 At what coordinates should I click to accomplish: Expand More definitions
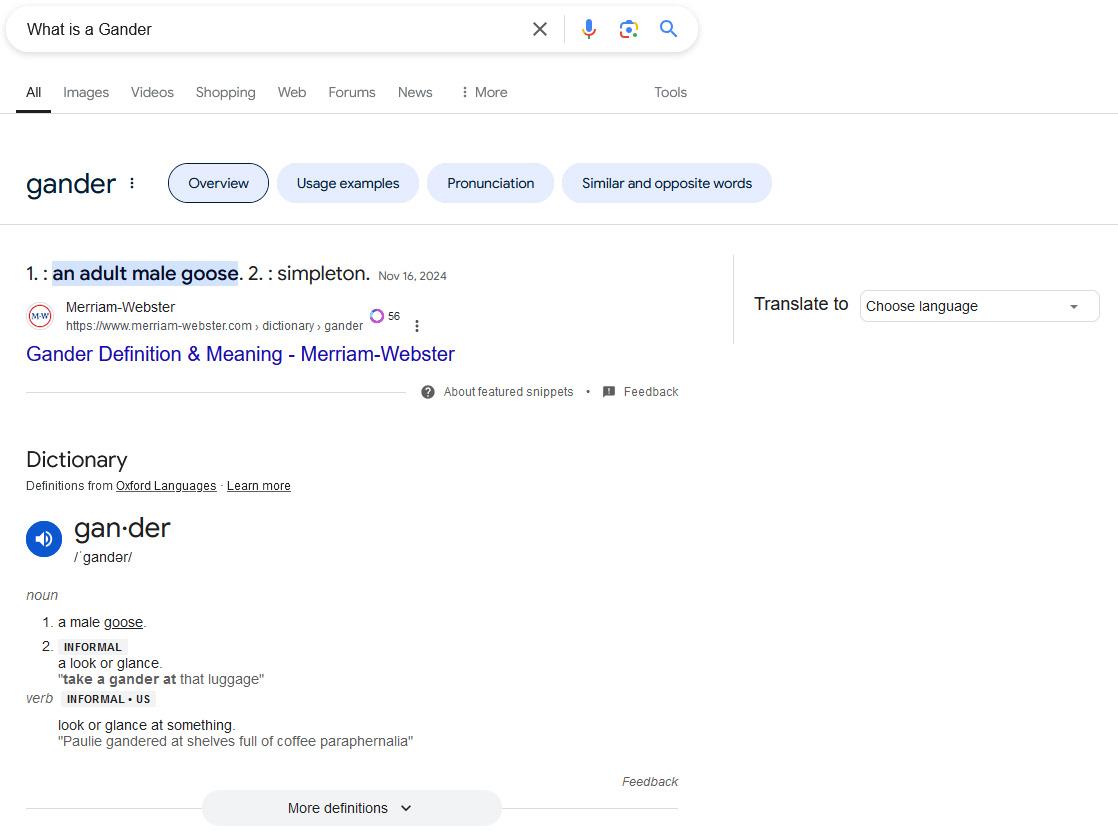352,808
